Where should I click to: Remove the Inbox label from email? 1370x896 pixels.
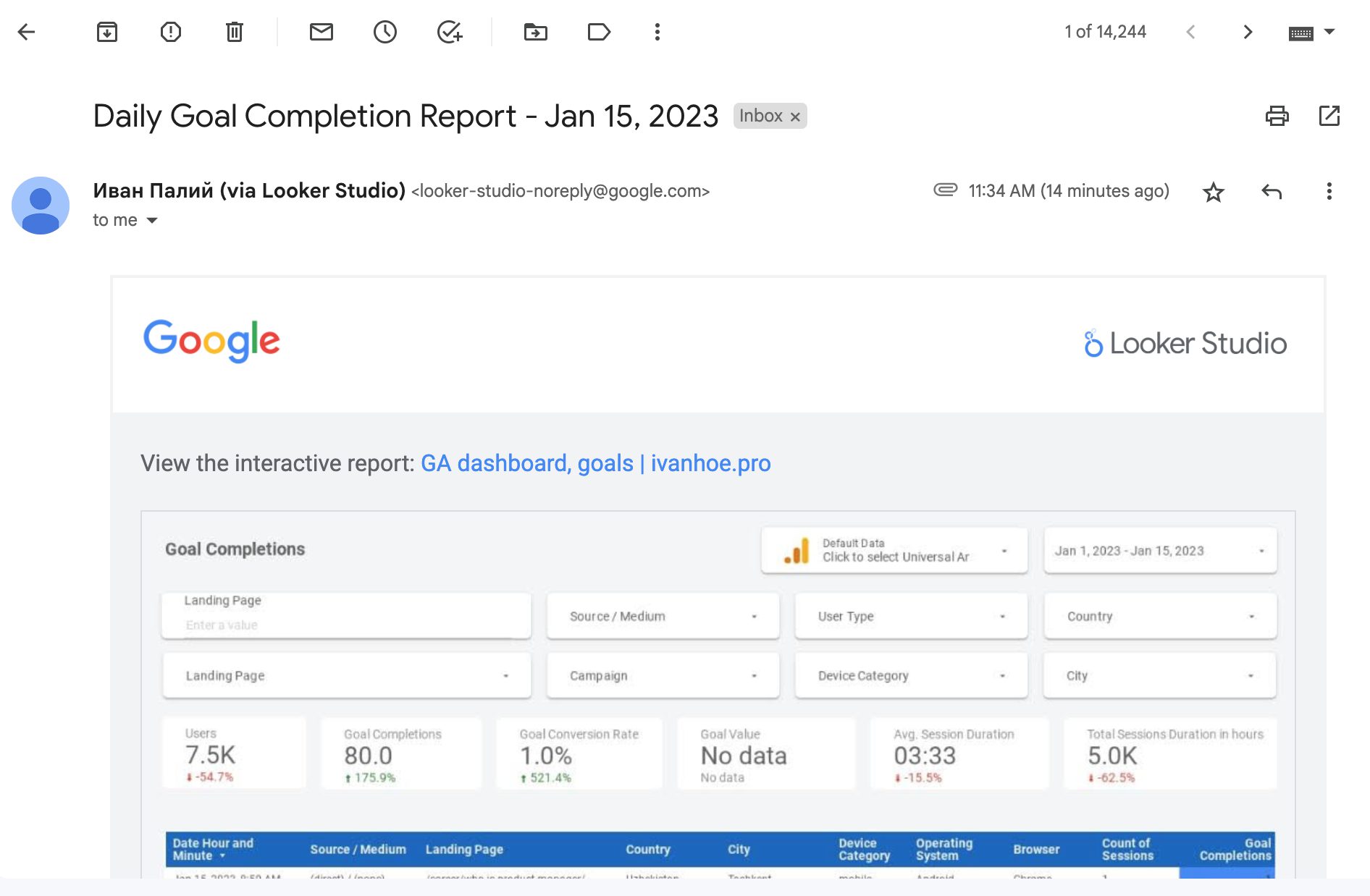pos(795,117)
